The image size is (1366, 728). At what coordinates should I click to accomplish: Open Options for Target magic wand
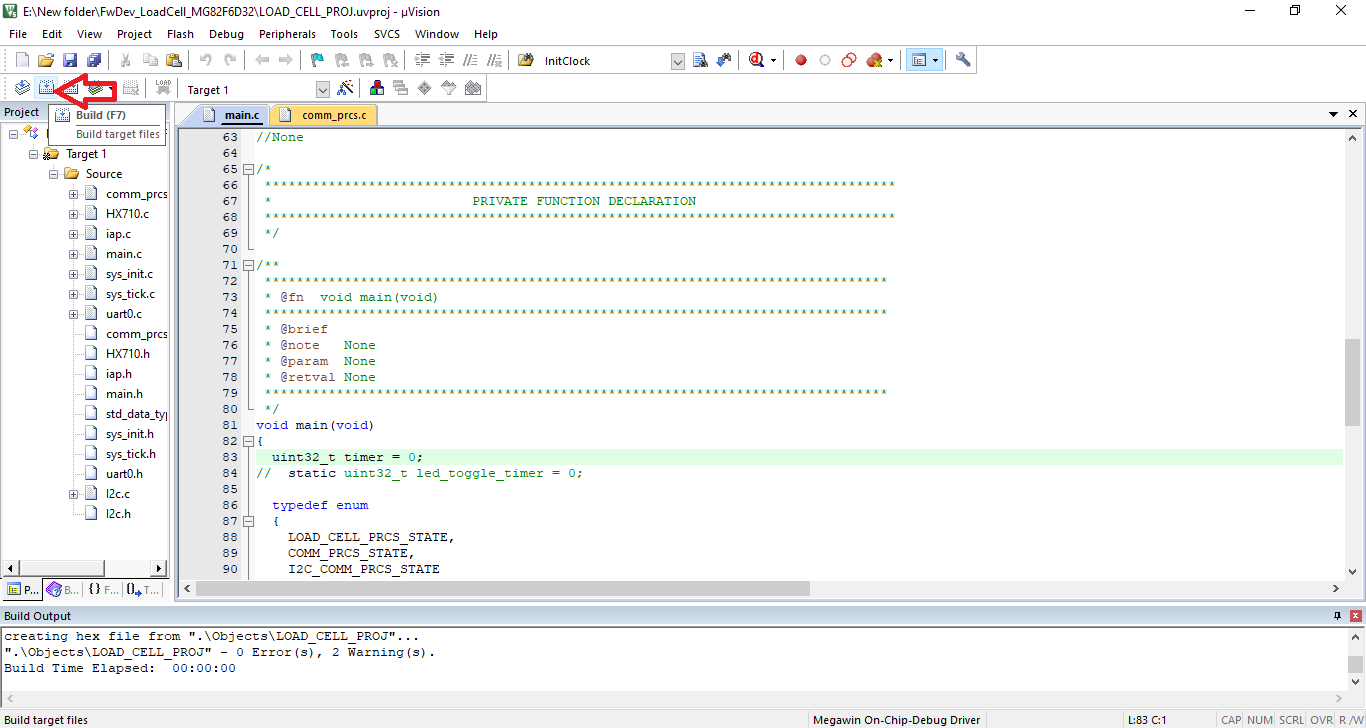point(346,88)
